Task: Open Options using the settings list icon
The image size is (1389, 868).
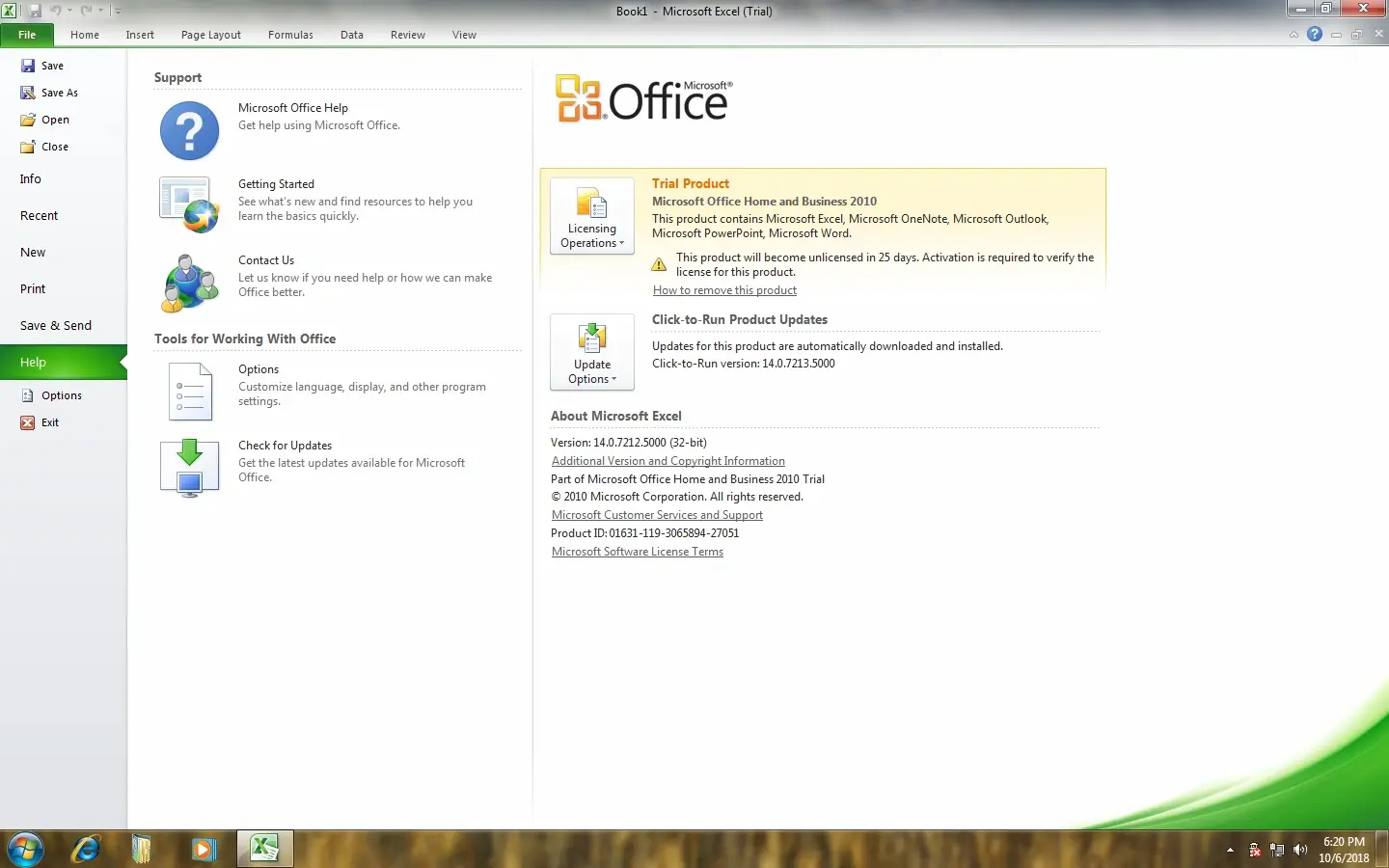Action: coord(188,392)
